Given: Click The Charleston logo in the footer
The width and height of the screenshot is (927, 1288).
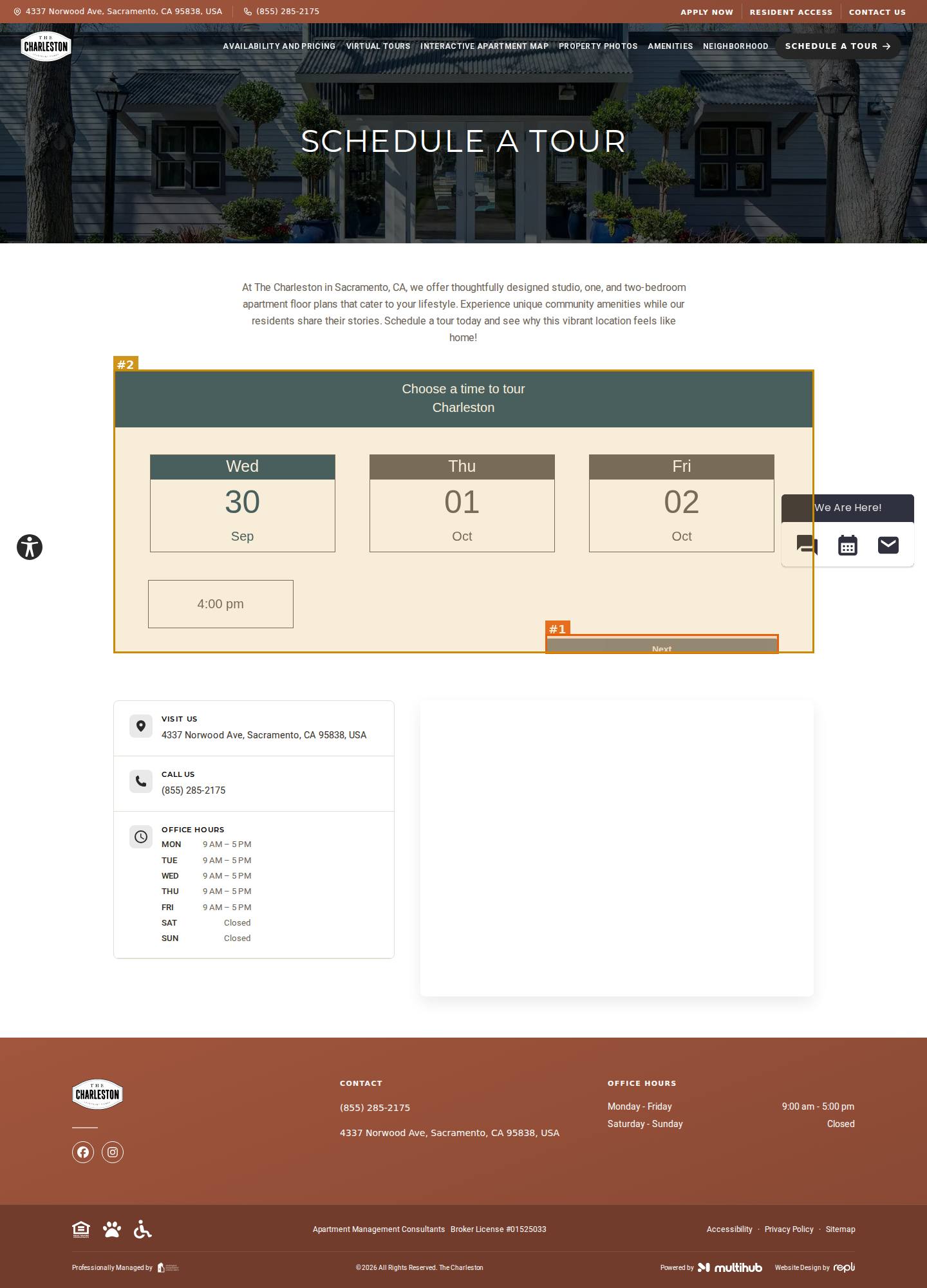Looking at the screenshot, I should tap(97, 1094).
